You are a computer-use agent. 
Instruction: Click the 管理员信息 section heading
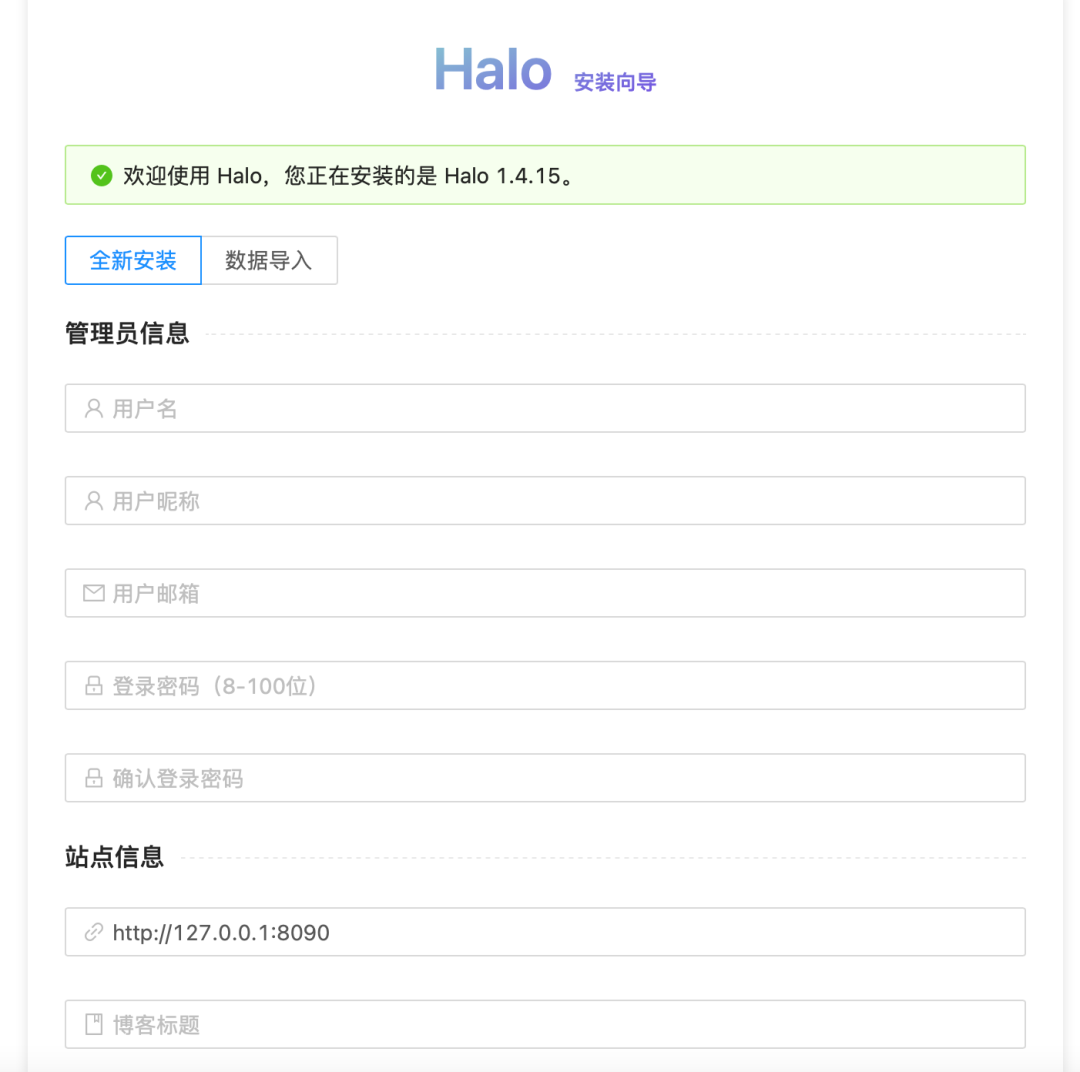click(128, 333)
